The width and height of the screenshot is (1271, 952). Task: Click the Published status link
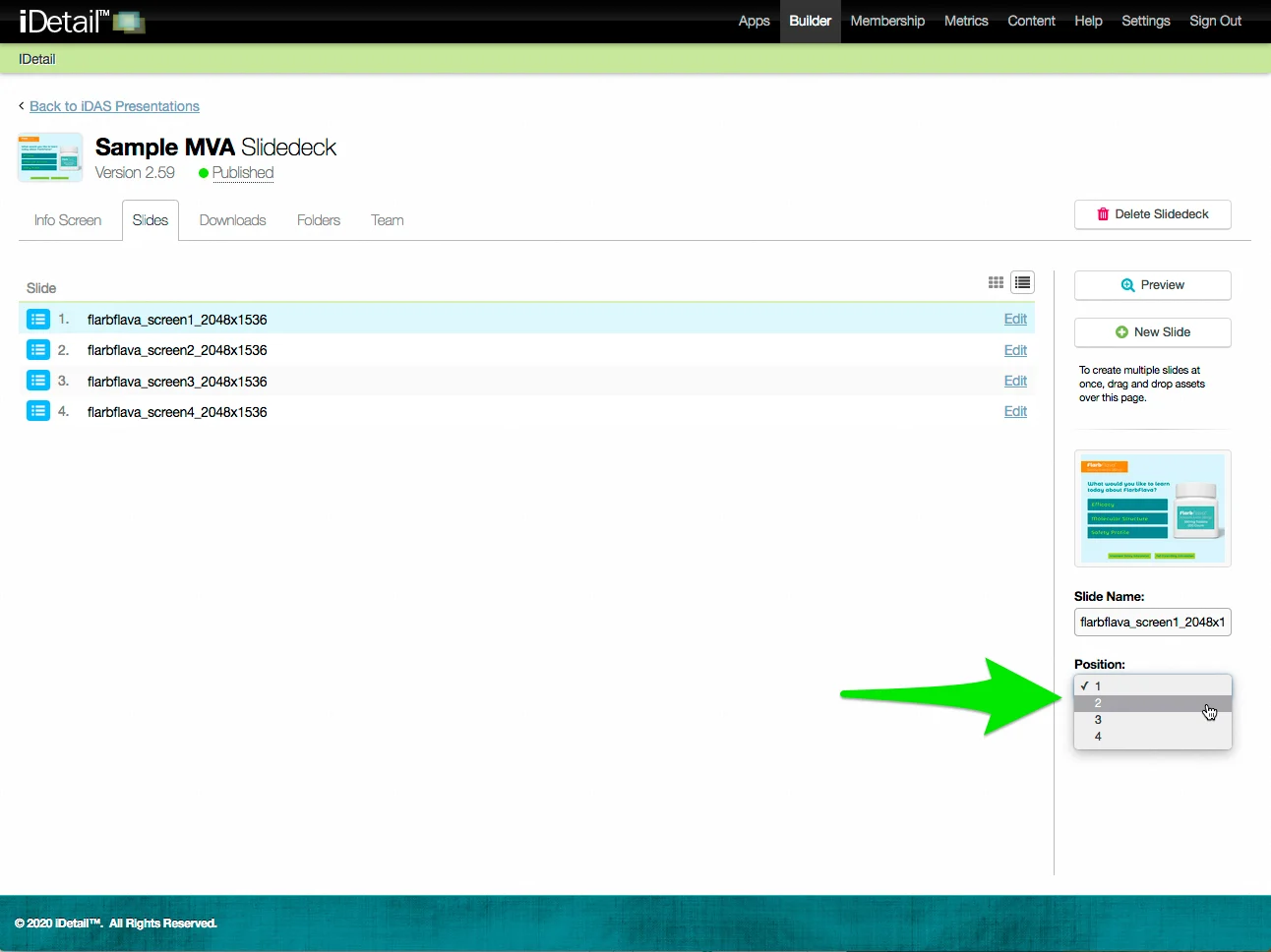point(243,173)
